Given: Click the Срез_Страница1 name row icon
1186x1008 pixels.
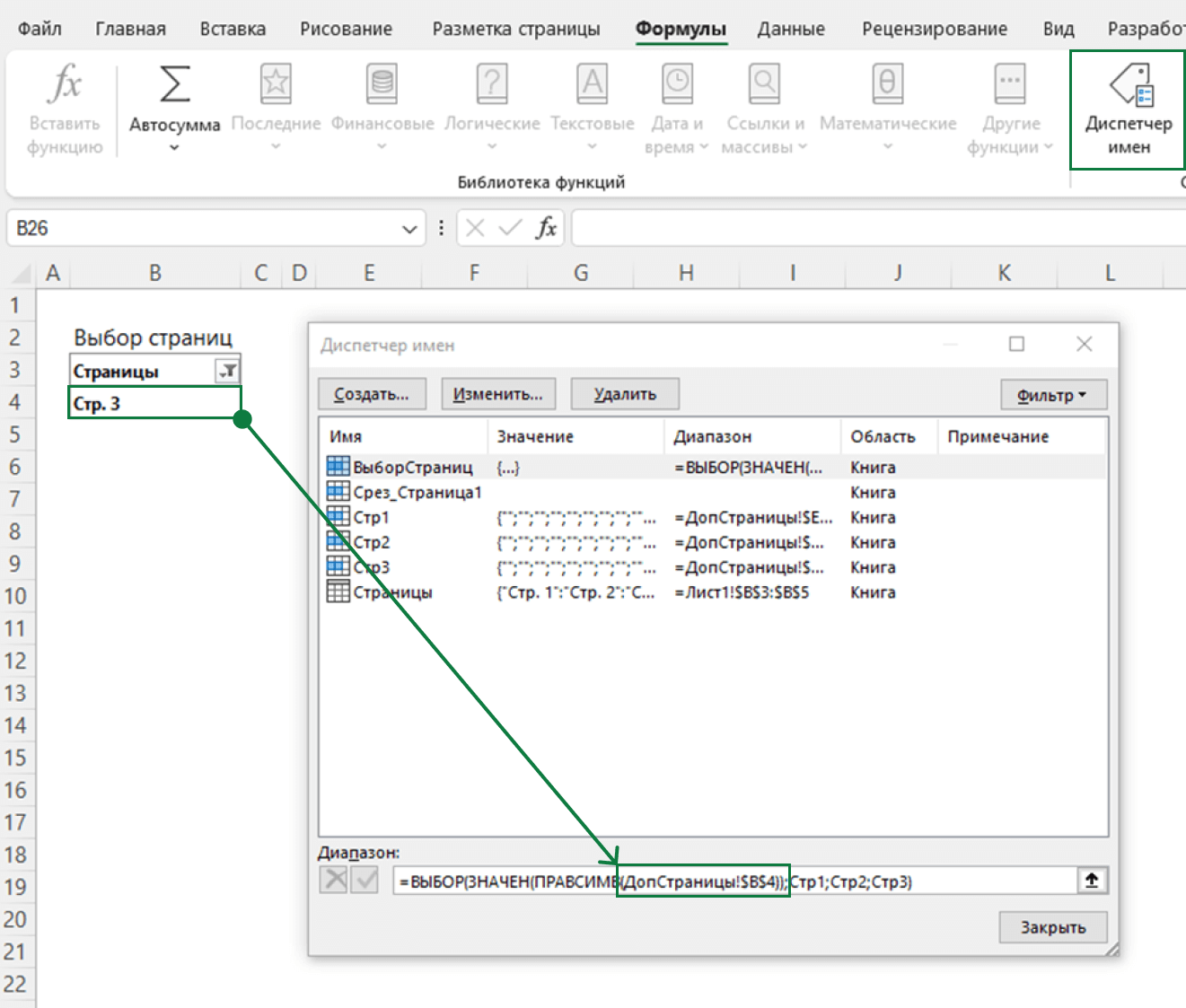Looking at the screenshot, I should coord(338,492).
